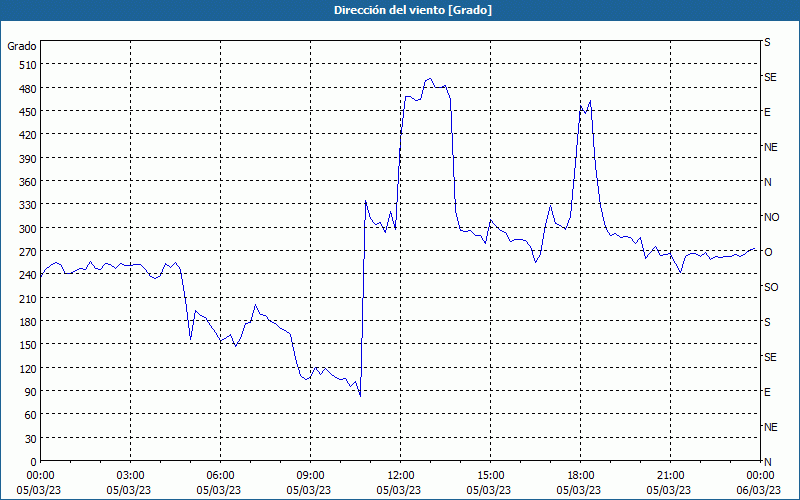This screenshot has width=800, height=500.
Task: Select the SE compass label level with 480
Action: [x=770, y=77]
